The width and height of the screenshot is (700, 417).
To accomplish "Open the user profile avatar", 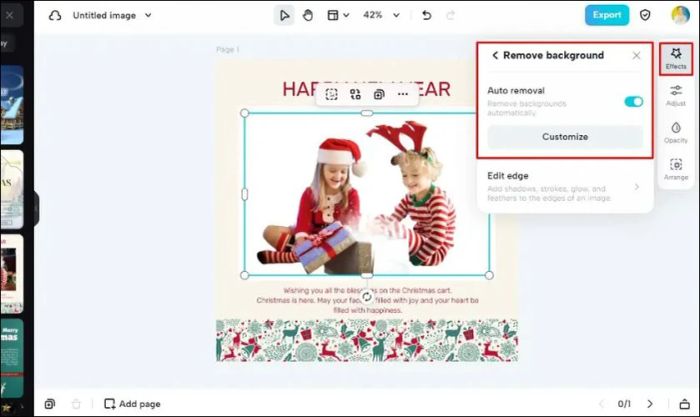I will (680, 15).
